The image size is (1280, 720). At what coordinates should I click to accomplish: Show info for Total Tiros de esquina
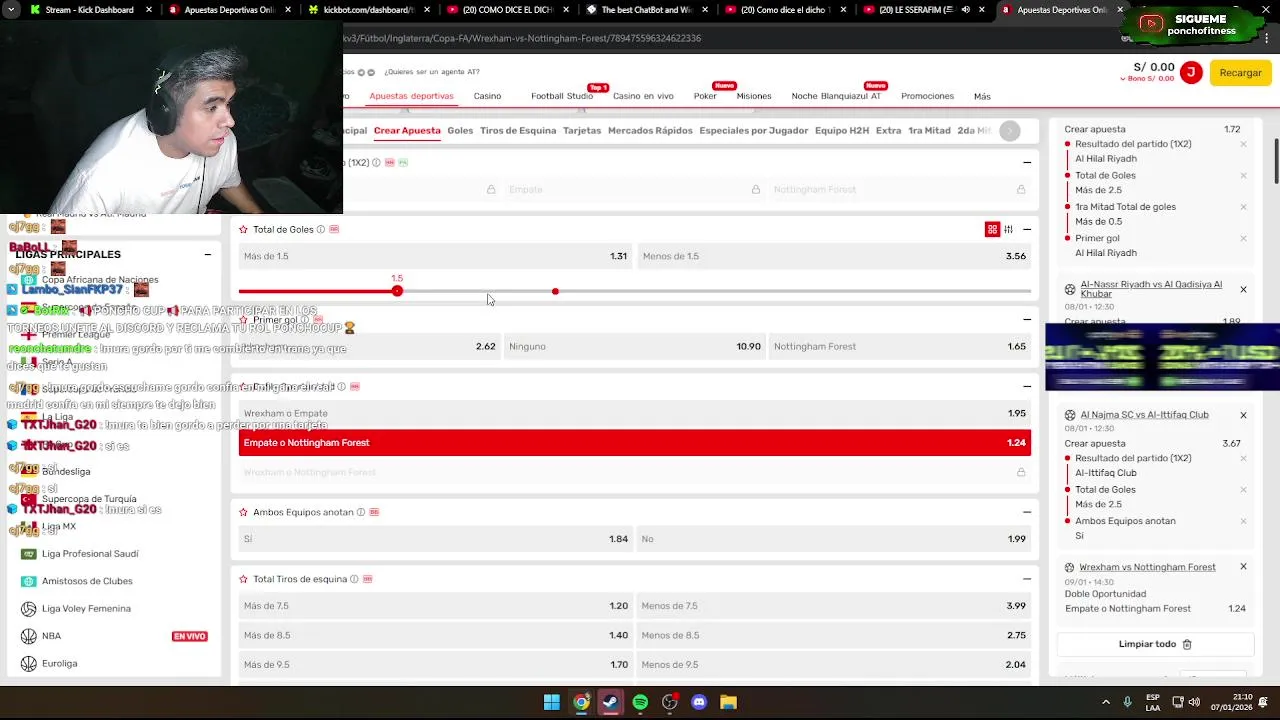point(354,579)
